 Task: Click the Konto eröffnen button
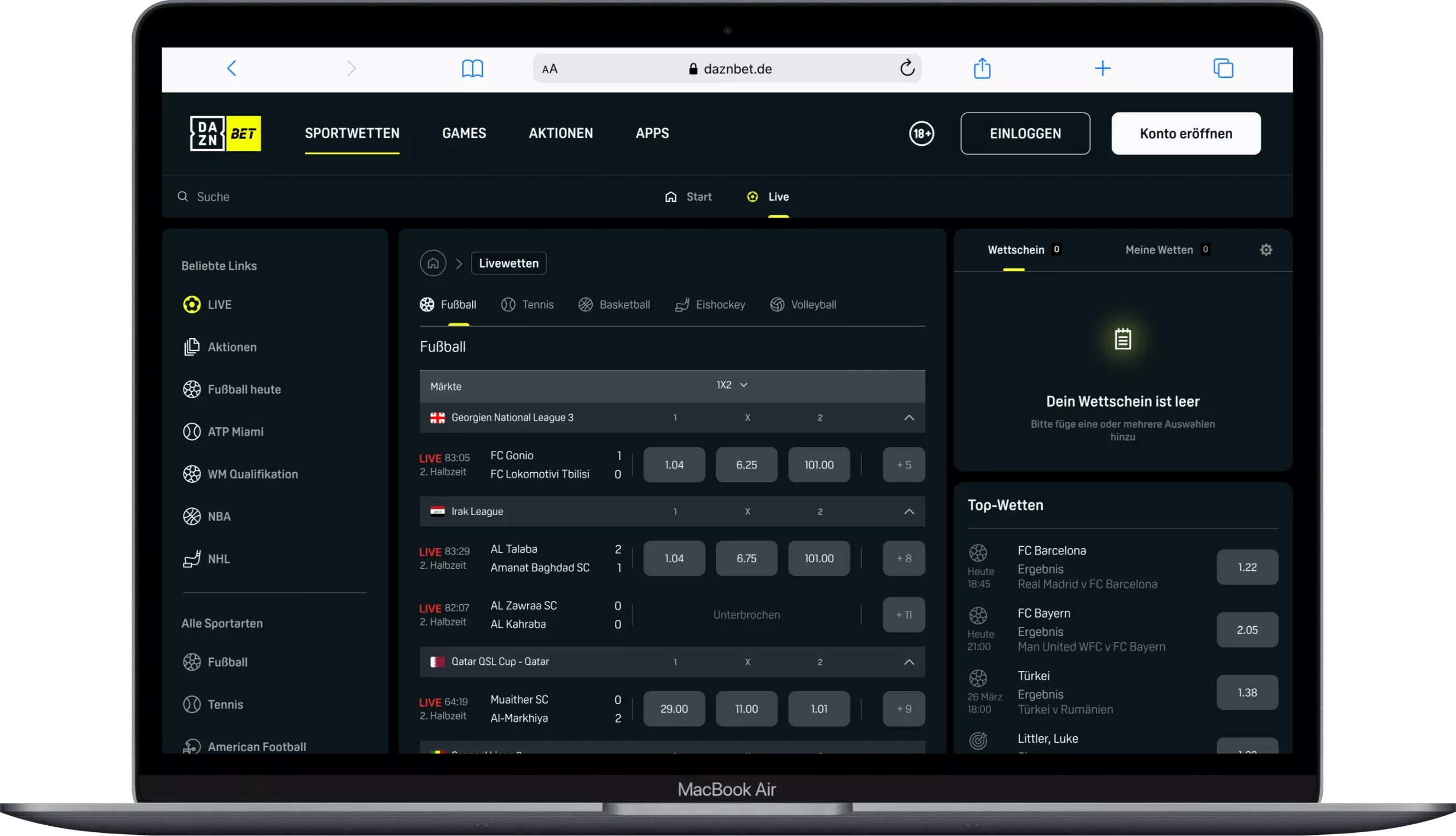pos(1185,133)
